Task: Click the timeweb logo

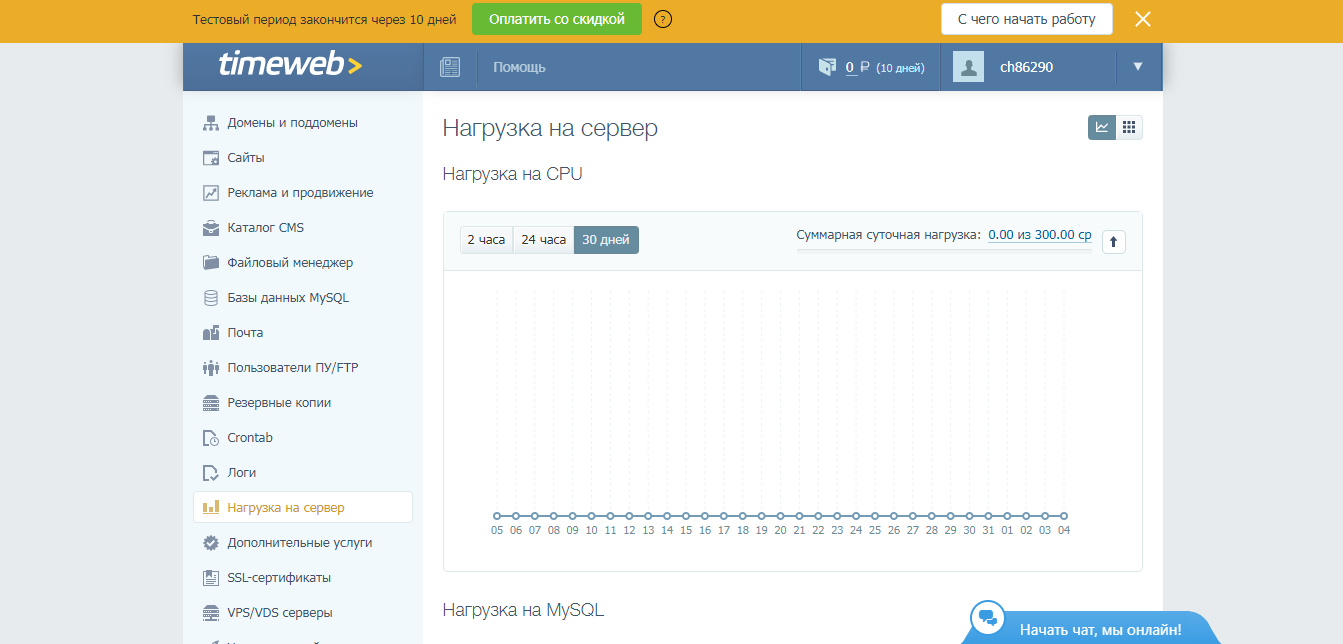Action: [290, 65]
